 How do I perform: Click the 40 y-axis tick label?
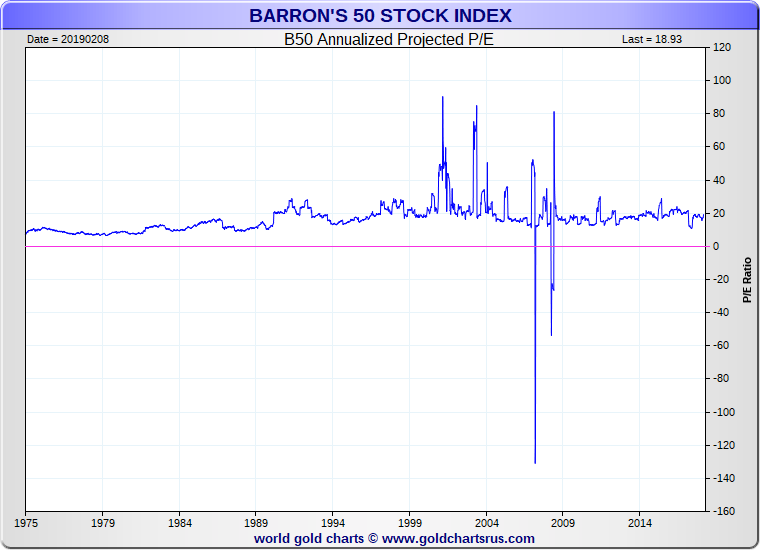(719, 180)
